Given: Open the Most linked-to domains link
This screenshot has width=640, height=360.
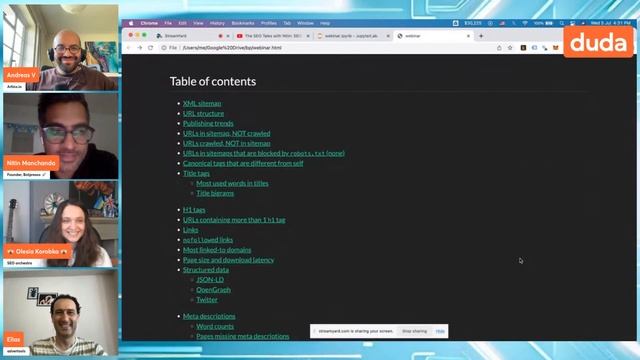Looking at the screenshot, I should [x=217, y=250].
